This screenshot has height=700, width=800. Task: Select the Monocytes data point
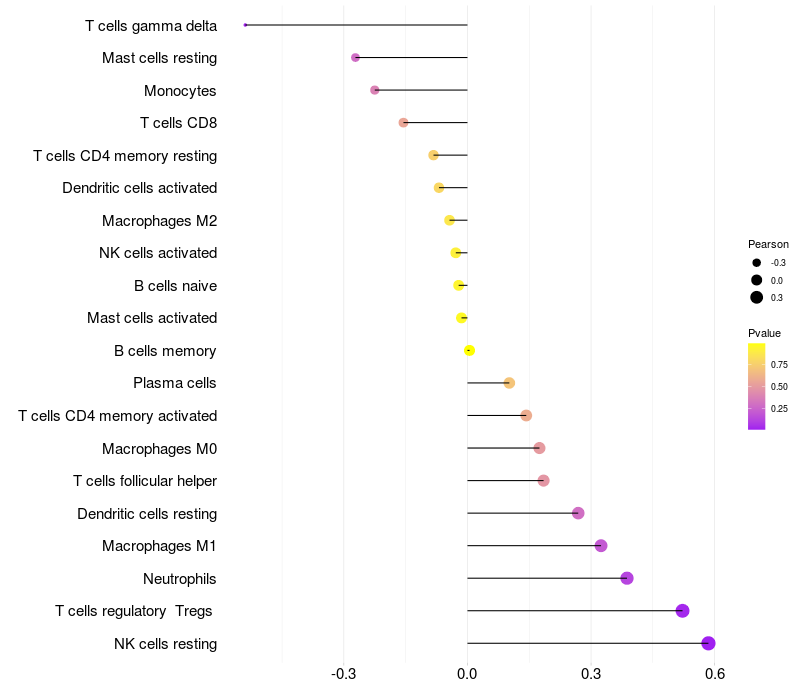(374, 90)
